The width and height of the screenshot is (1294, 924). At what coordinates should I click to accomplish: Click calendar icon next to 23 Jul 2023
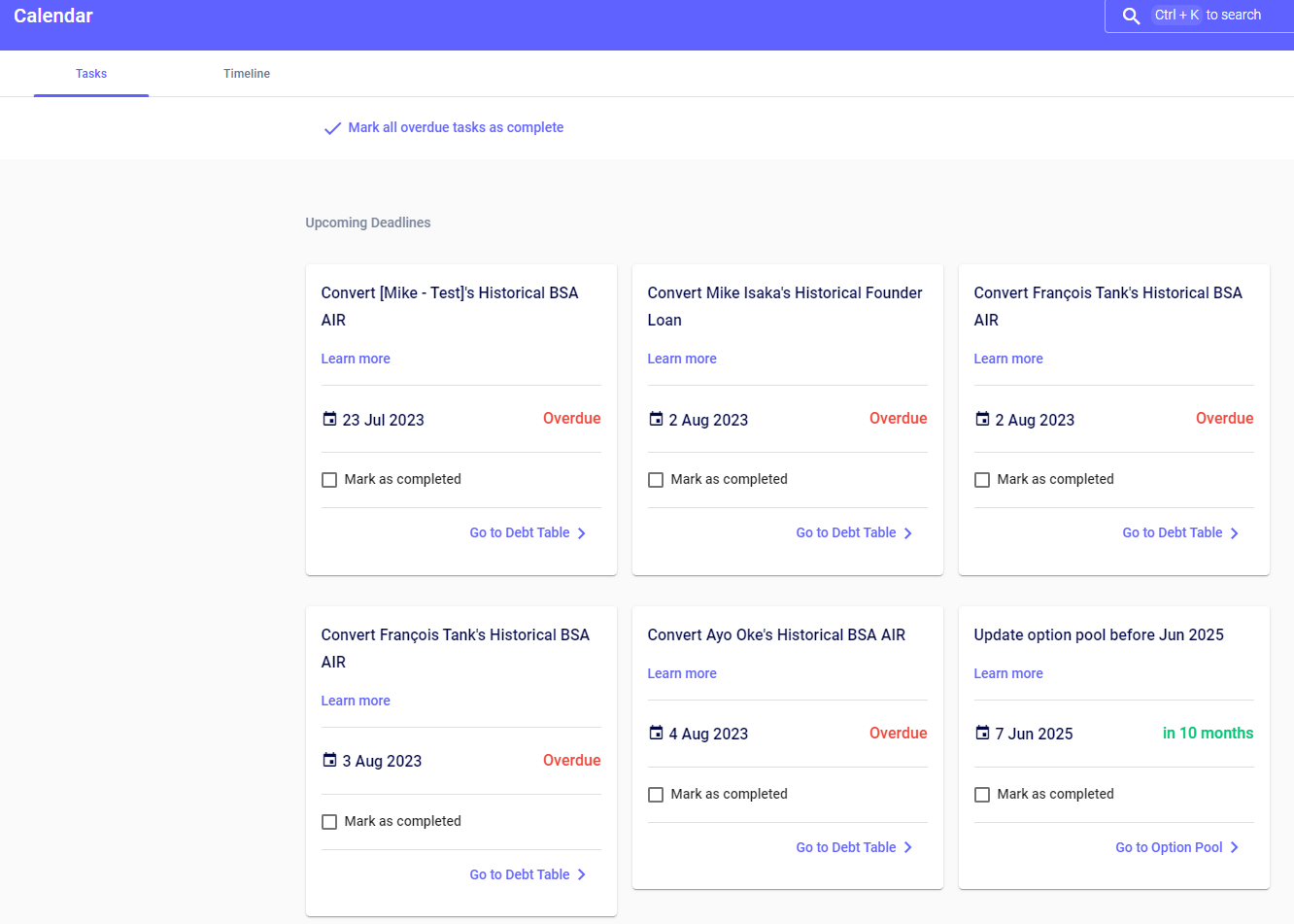click(x=329, y=419)
